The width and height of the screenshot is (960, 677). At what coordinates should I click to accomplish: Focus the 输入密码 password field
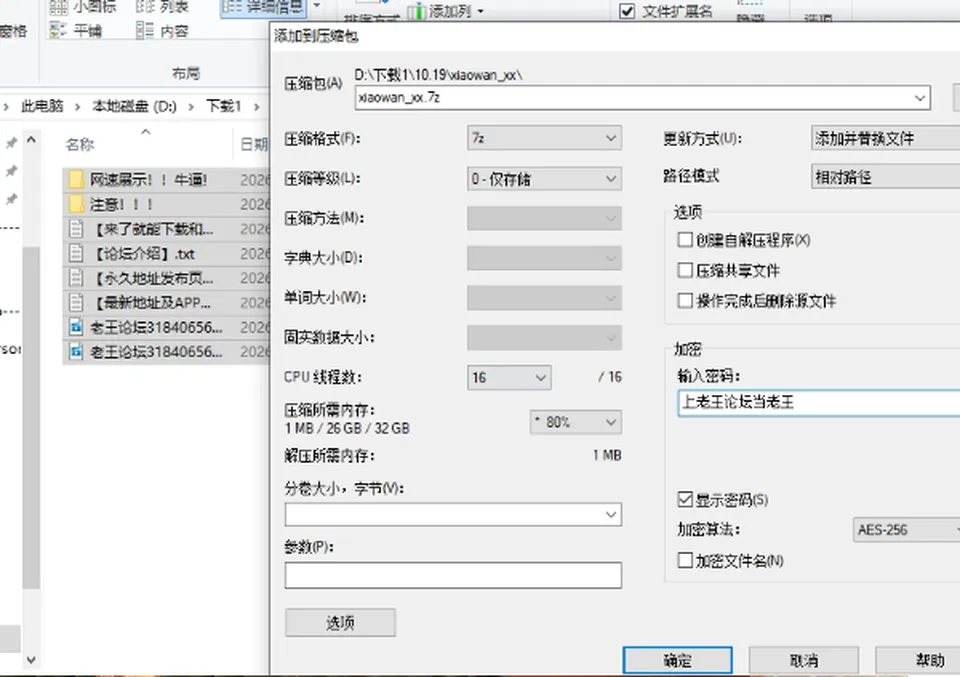[x=819, y=403]
